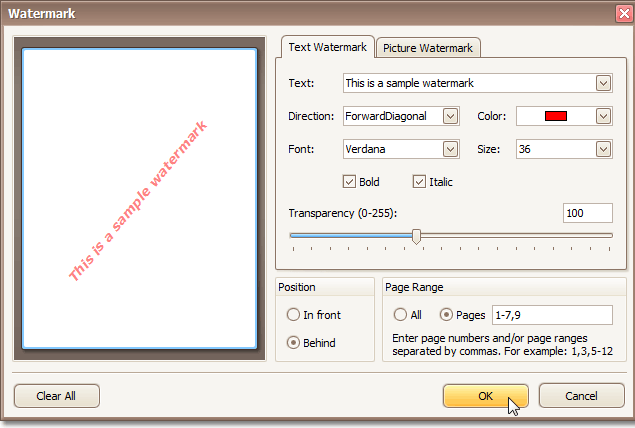Click the Transparency value field
The width and height of the screenshot is (635, 428).
[587, 213]
